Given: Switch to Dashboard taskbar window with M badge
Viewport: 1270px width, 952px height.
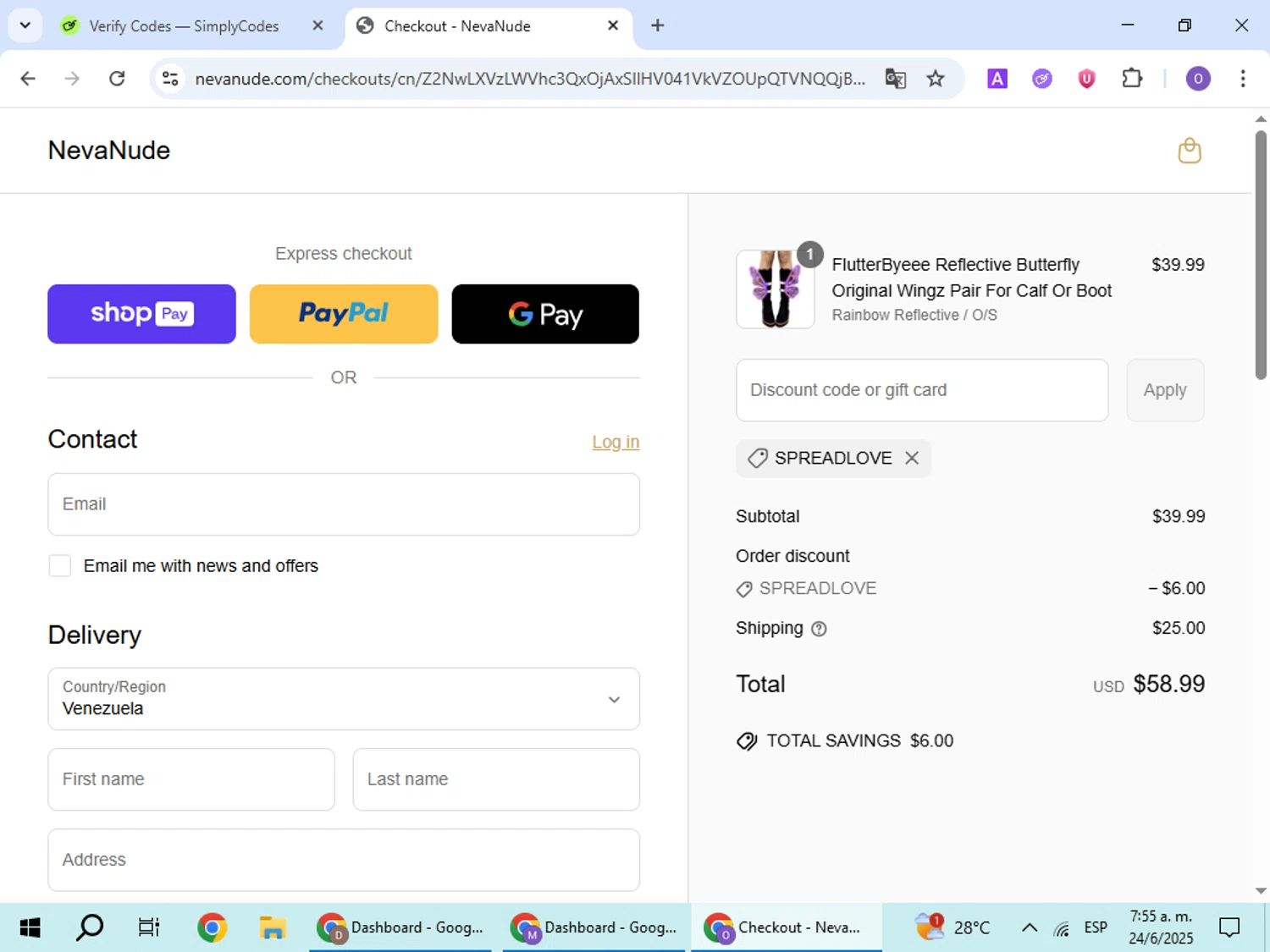Looking at the screenshot, I should tap(594, 927).
